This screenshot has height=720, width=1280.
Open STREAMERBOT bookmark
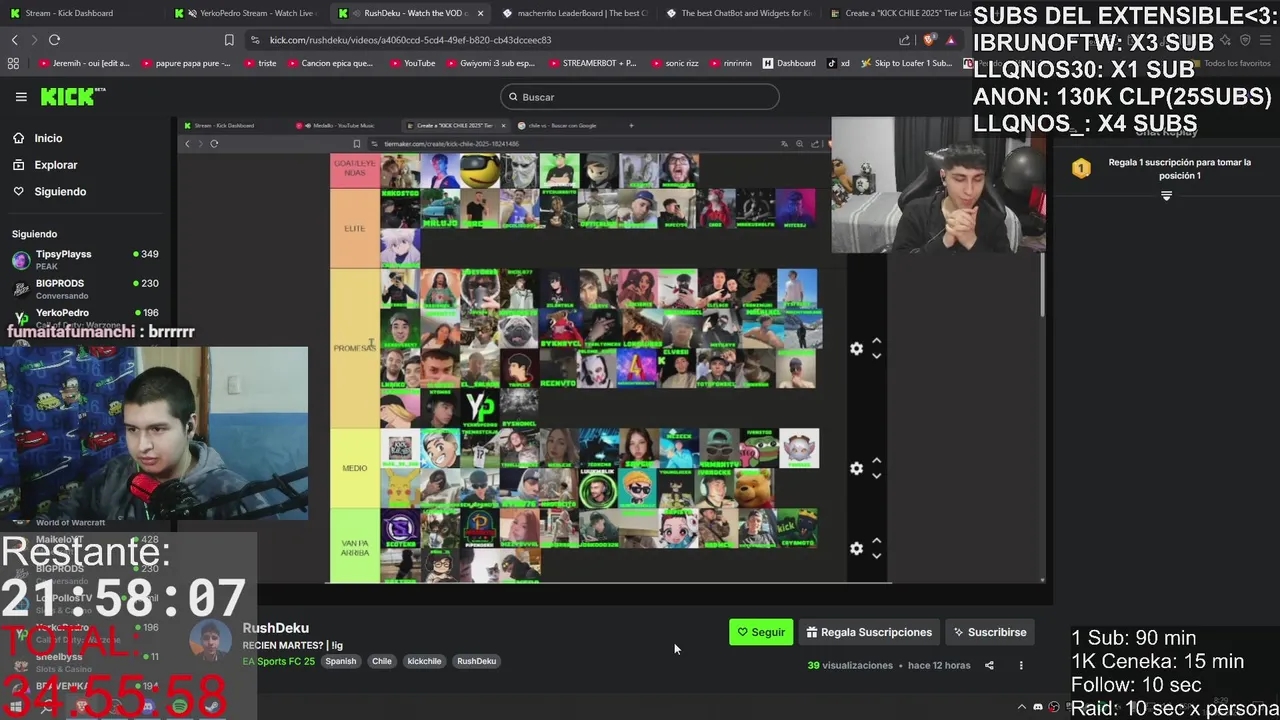591,63
